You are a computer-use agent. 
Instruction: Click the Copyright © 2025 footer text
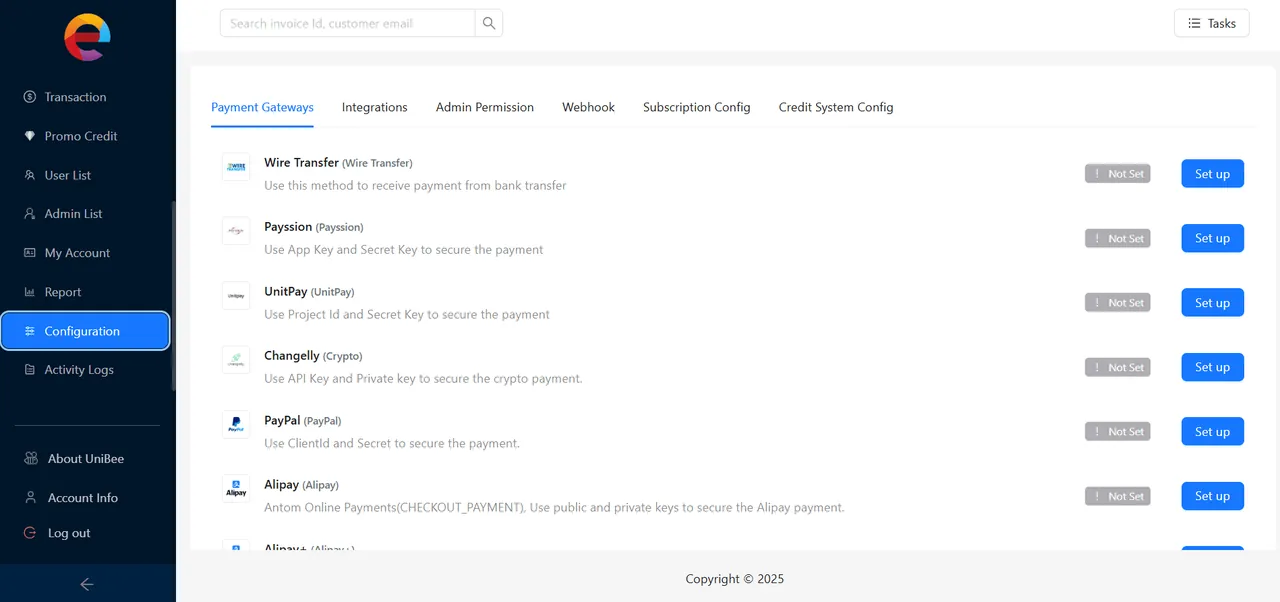[x=735, y=579]
